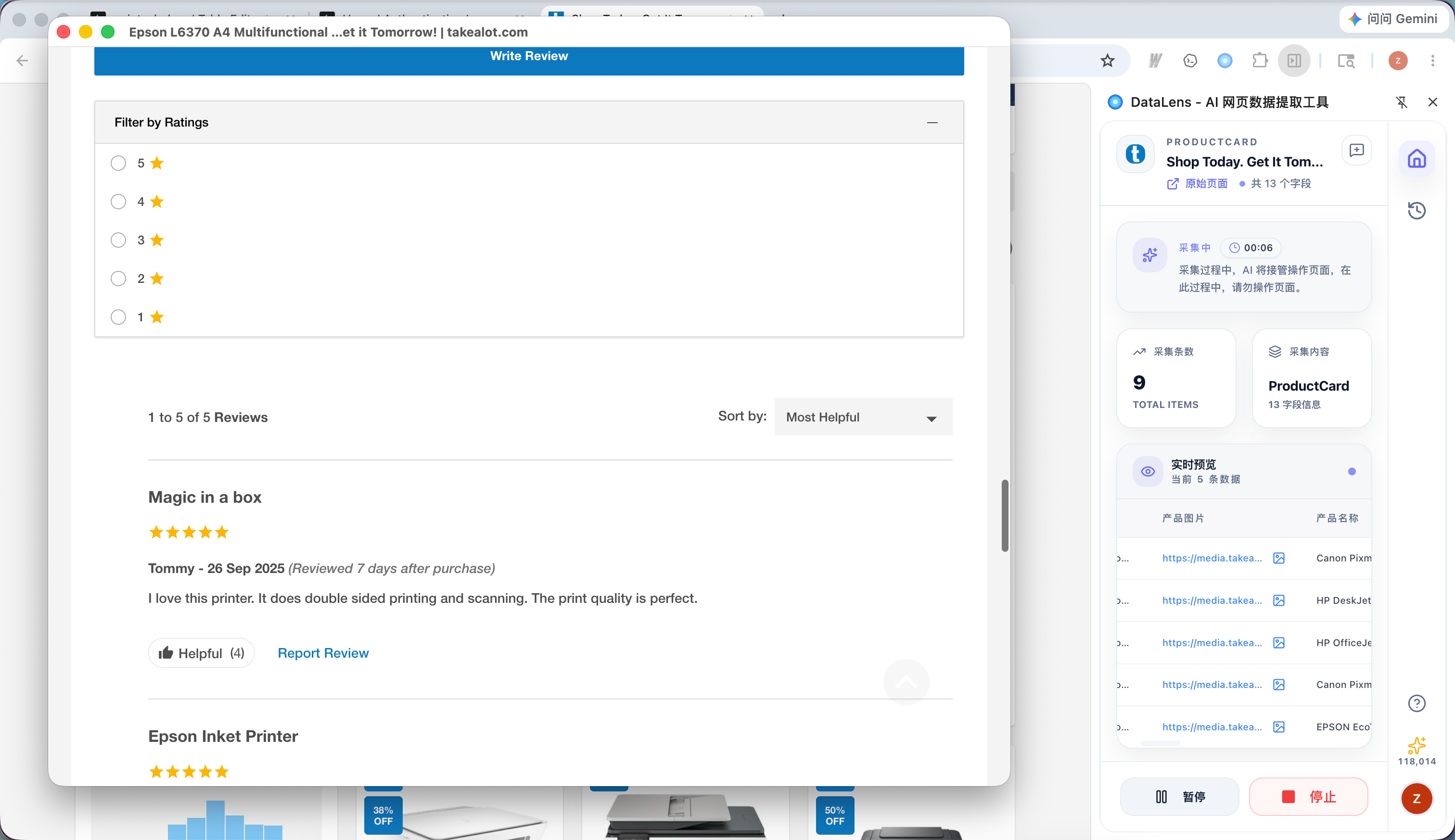
Task: Toggle Chrome side panel icon
Action: point(1294,61)
